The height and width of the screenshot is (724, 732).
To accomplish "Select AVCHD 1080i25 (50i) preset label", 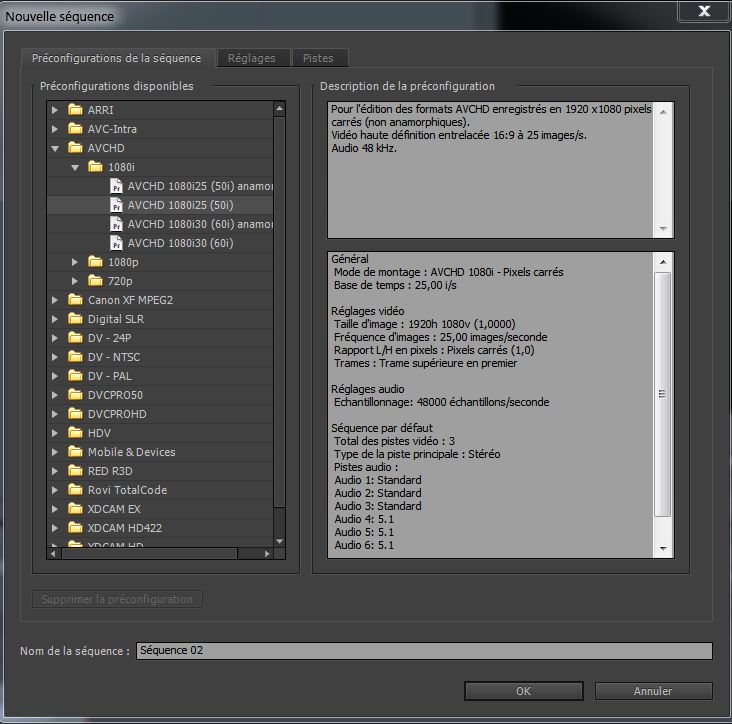I will pyautogui.click(x=180, y=205).
